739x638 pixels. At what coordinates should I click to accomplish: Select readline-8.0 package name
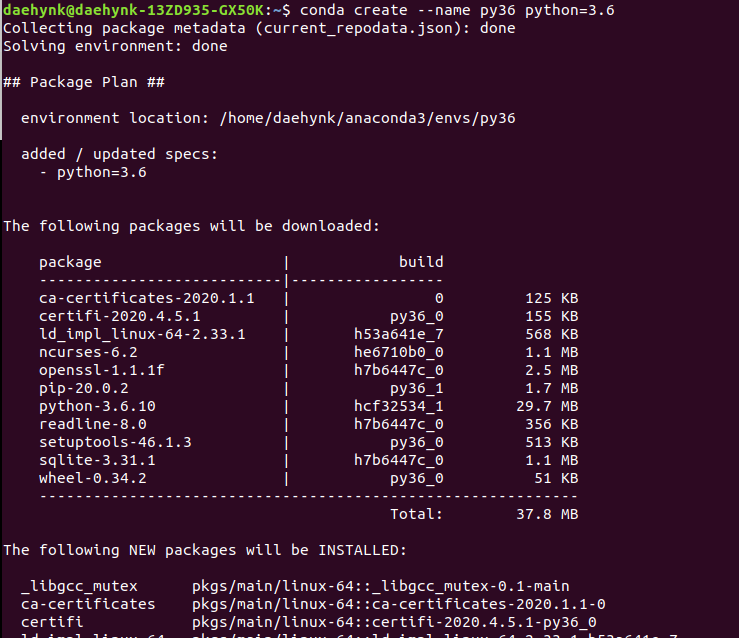pos(93,425)
